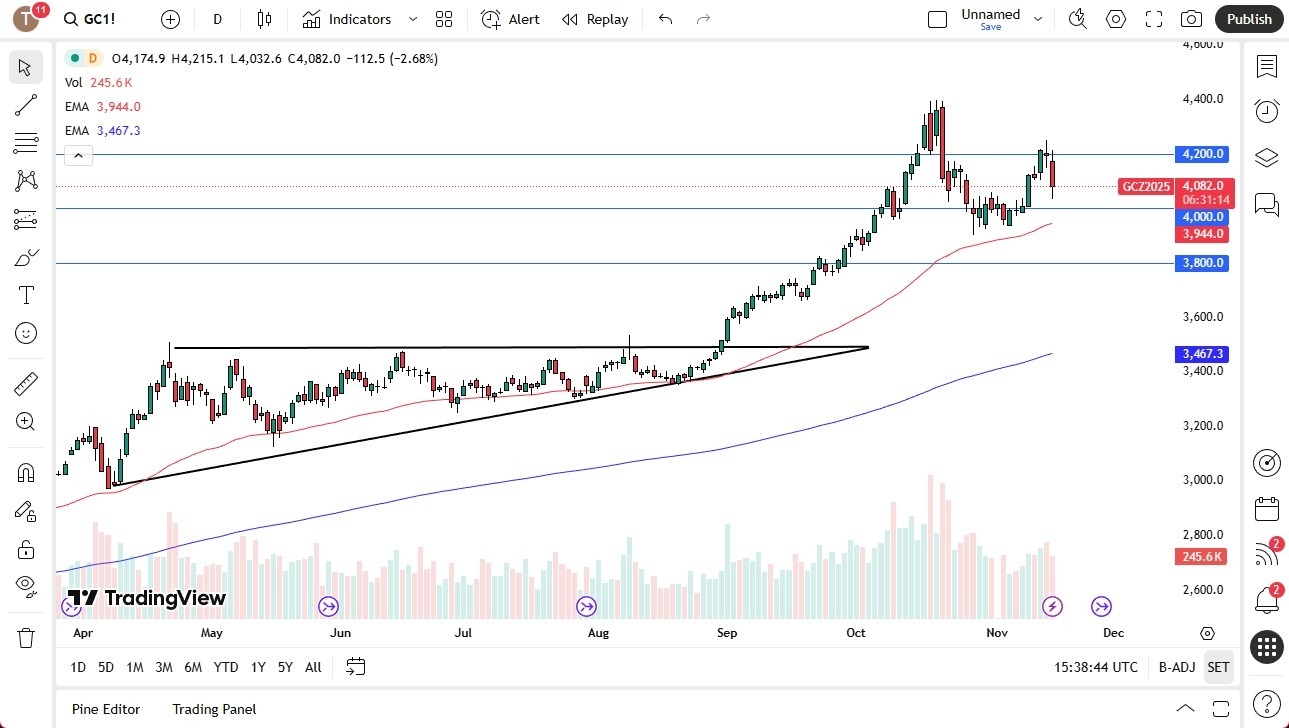
Task: Open chart settings with the gear icon
Action: pyautogui.click(x=1115, y=19)
